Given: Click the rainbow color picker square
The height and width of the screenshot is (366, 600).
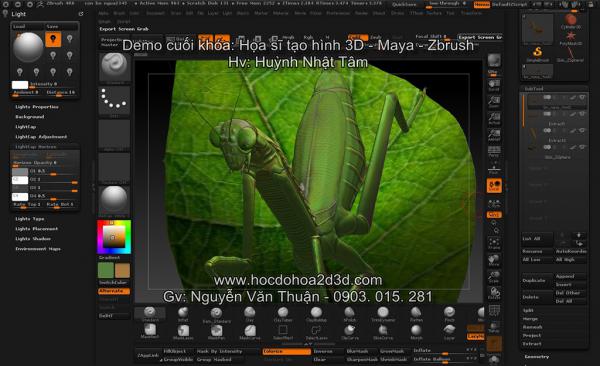Looking at the screenshot, I should click(114, 237).
